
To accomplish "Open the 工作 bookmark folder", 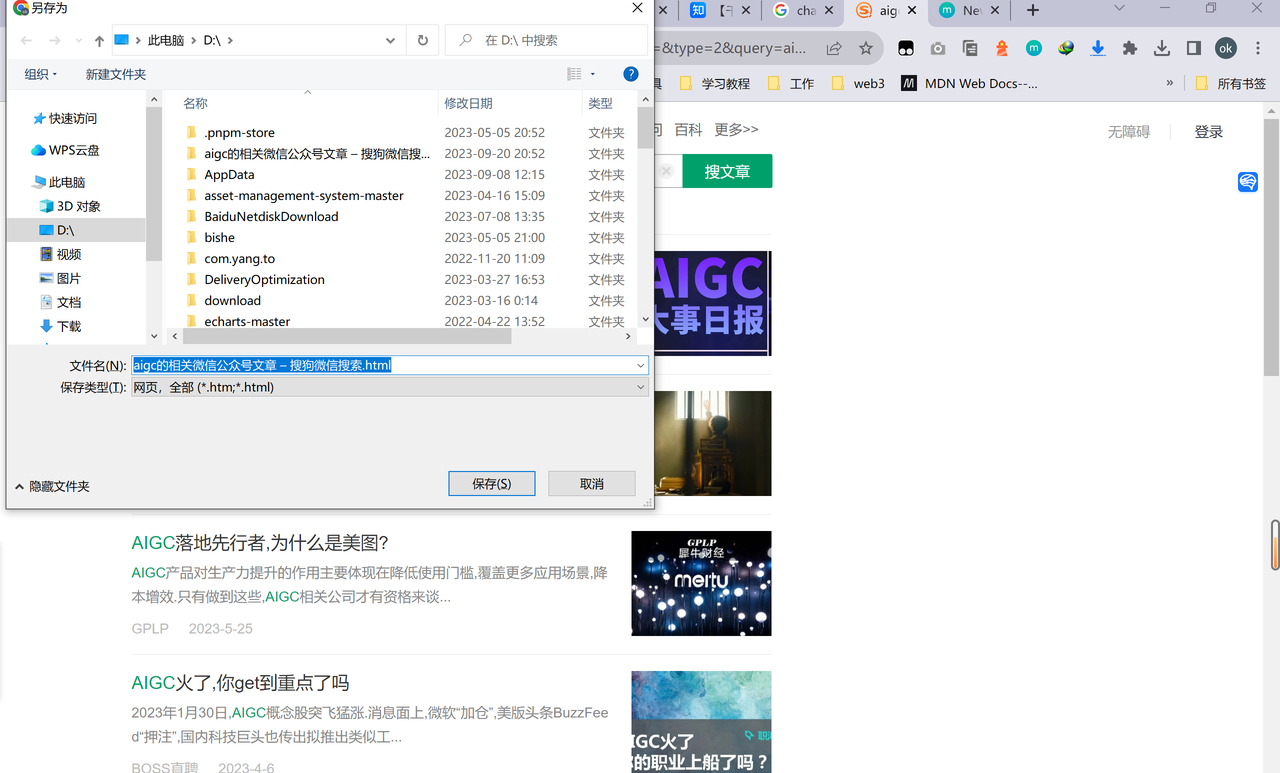I will [x=791, y=84].
